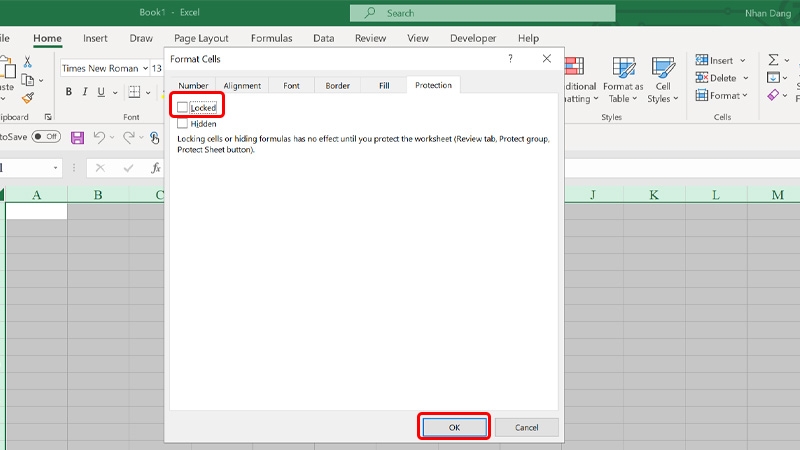The height and width of the screenshot is (450, 800).
Task: Open the font name dropdown
Action: point(145,68)
